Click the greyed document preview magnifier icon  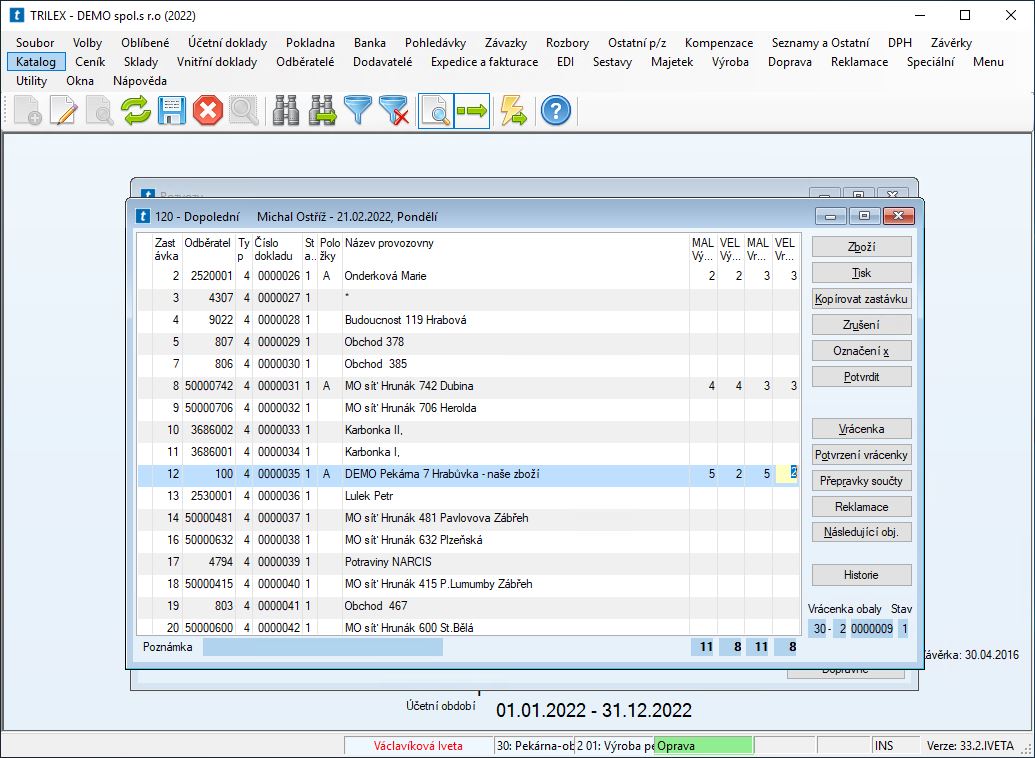pos(100,111)
